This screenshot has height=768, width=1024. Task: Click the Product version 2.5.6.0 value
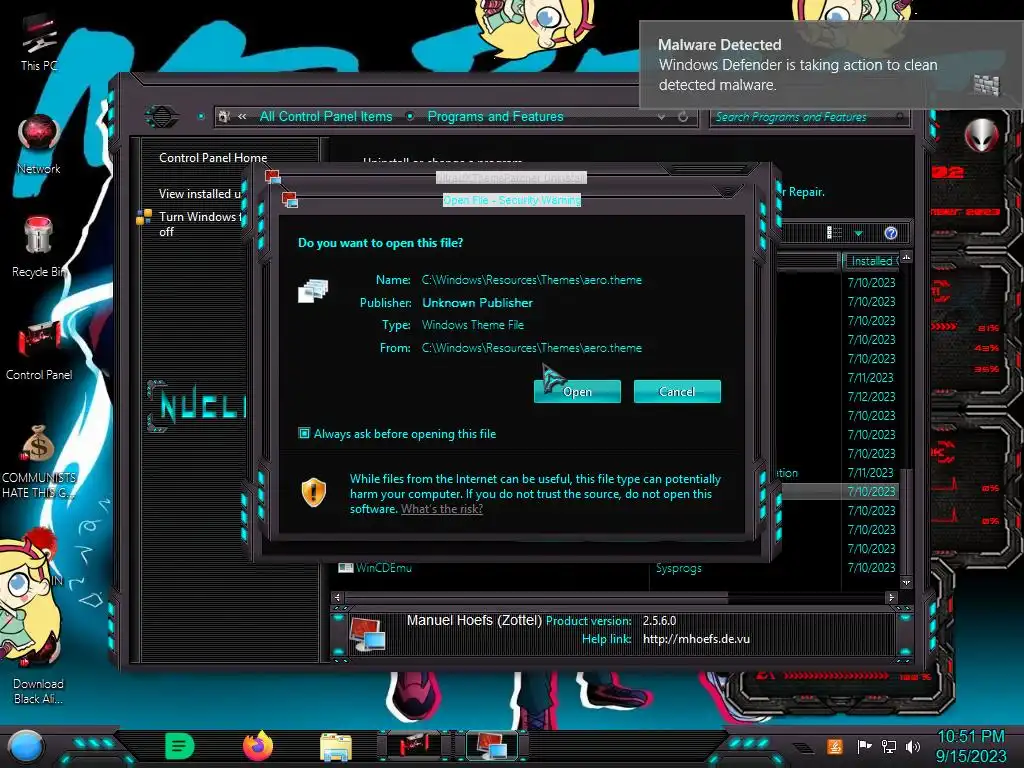click(x=660, y=620)
